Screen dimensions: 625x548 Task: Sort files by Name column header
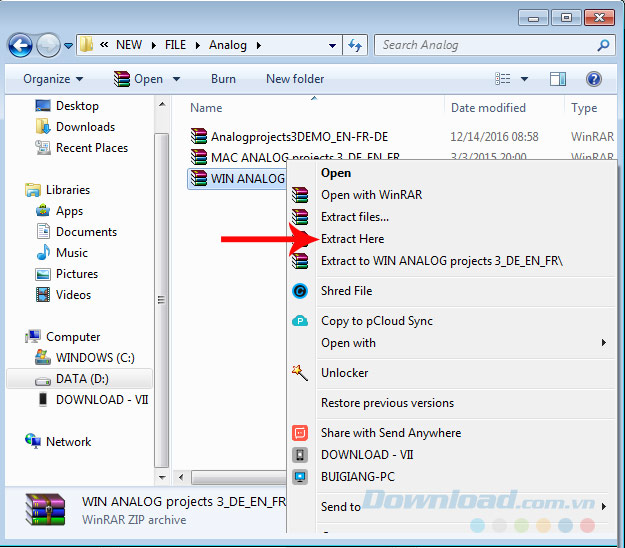click(x=206, y=108)
